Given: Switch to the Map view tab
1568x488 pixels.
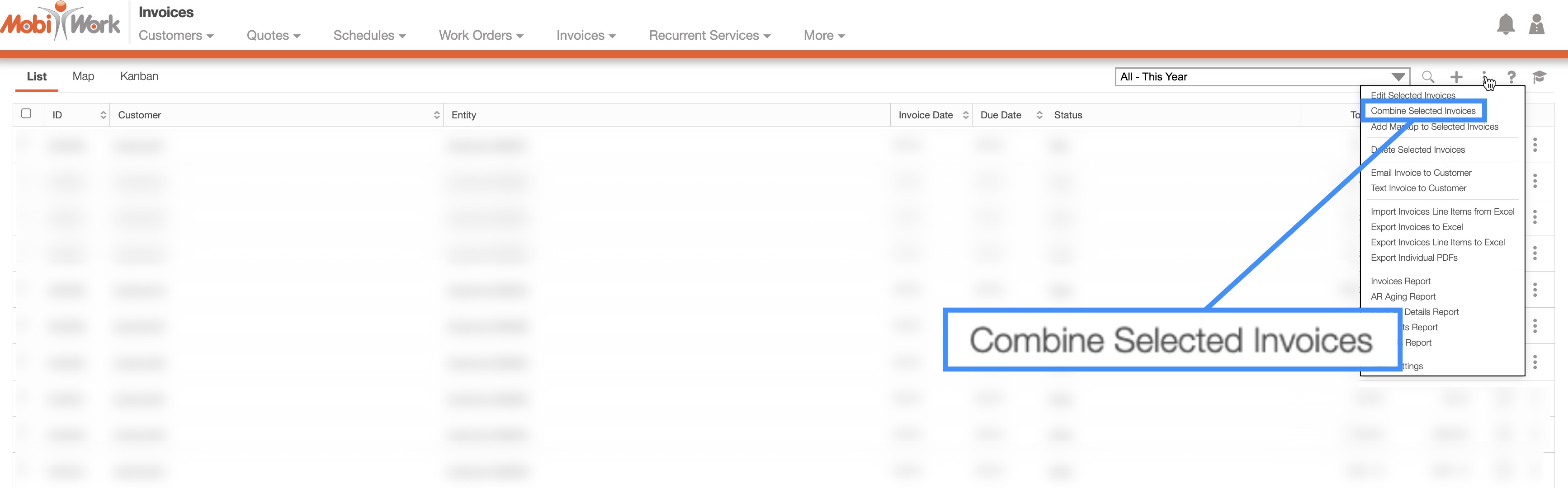Looking at the screenshot, I should (83, 76).
